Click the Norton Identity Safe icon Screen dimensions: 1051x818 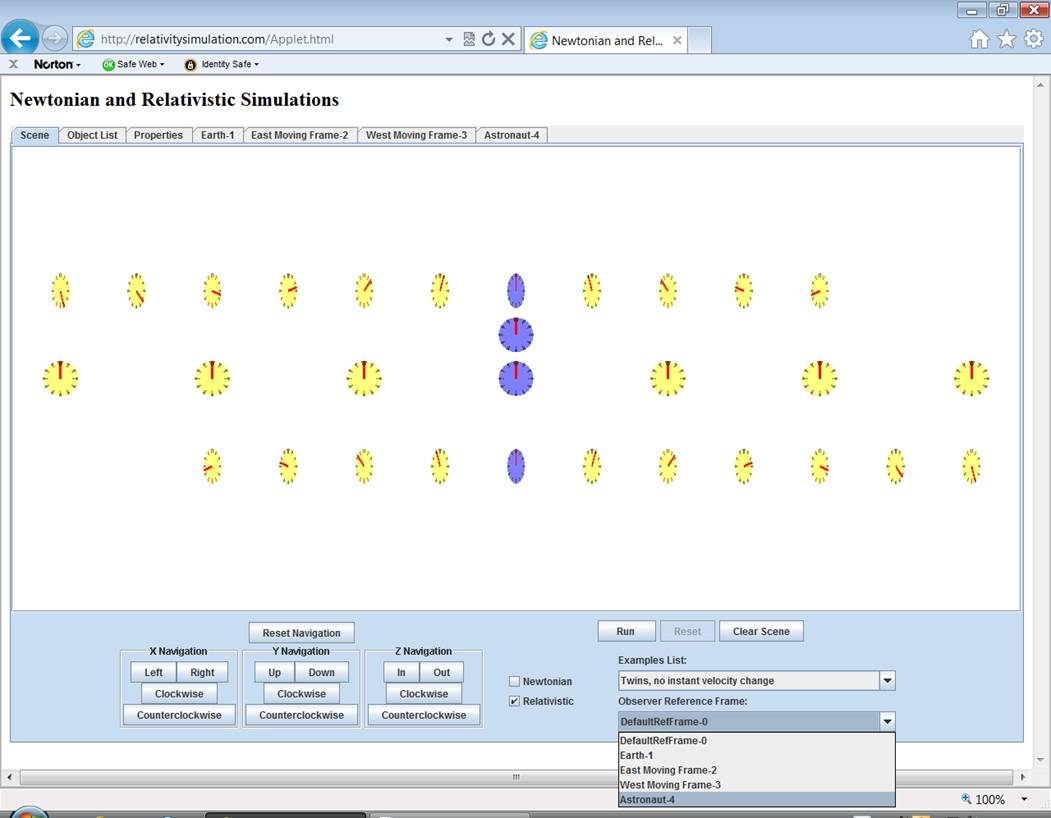click(190, 65)
